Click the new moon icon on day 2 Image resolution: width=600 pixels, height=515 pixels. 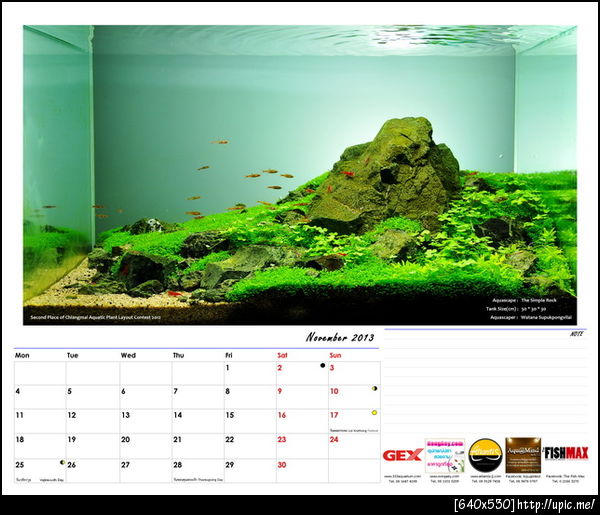click(323, 365)
